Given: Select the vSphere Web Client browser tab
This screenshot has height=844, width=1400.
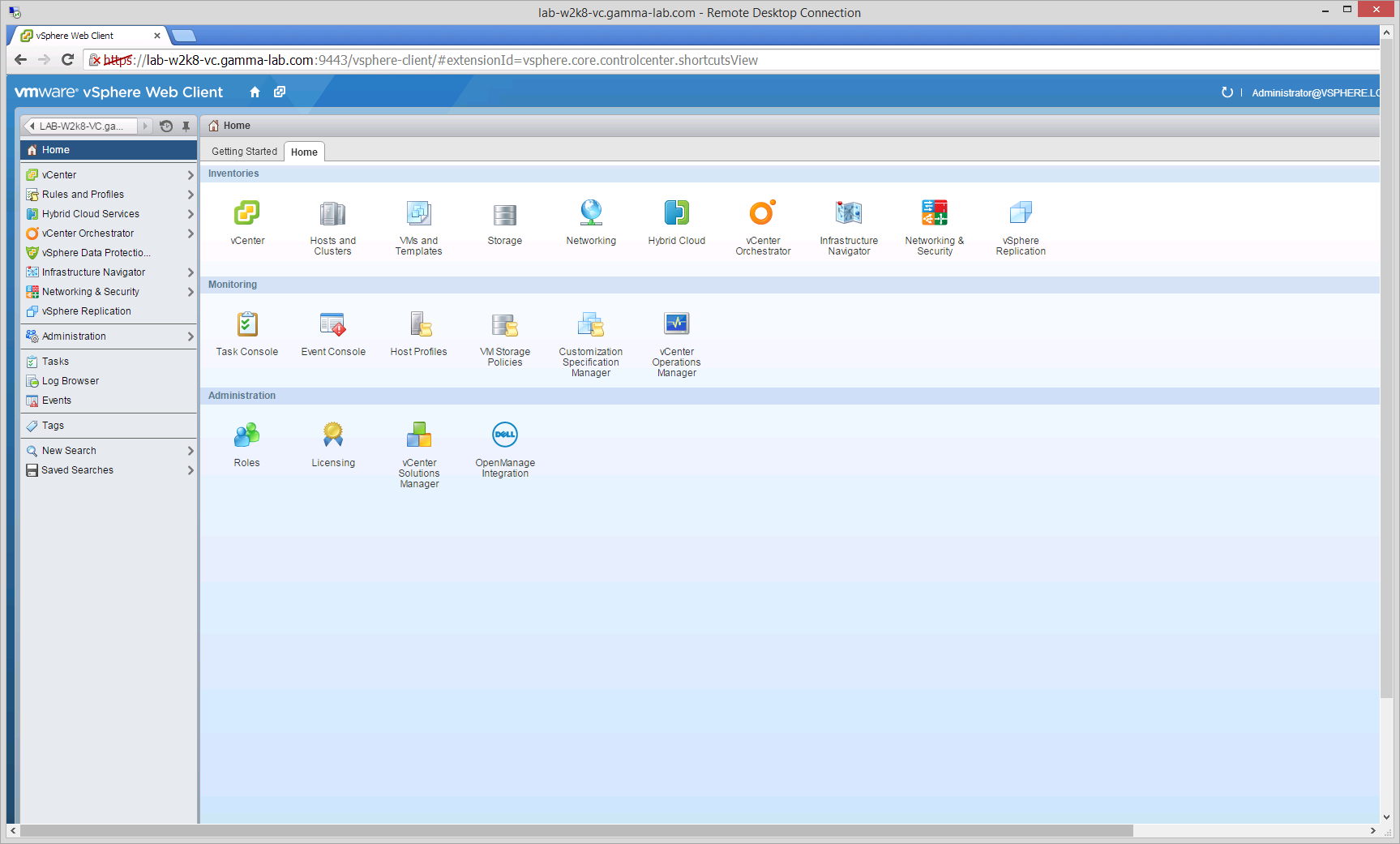Looking at the screenshot, I should pyautogui.click(x=85, y=36).
